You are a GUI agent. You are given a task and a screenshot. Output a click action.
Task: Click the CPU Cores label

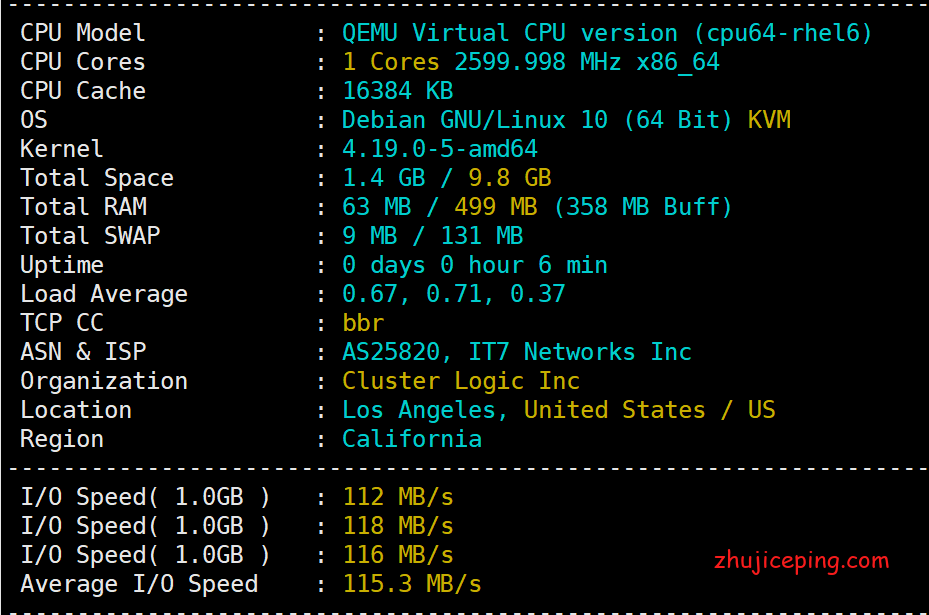82,62
